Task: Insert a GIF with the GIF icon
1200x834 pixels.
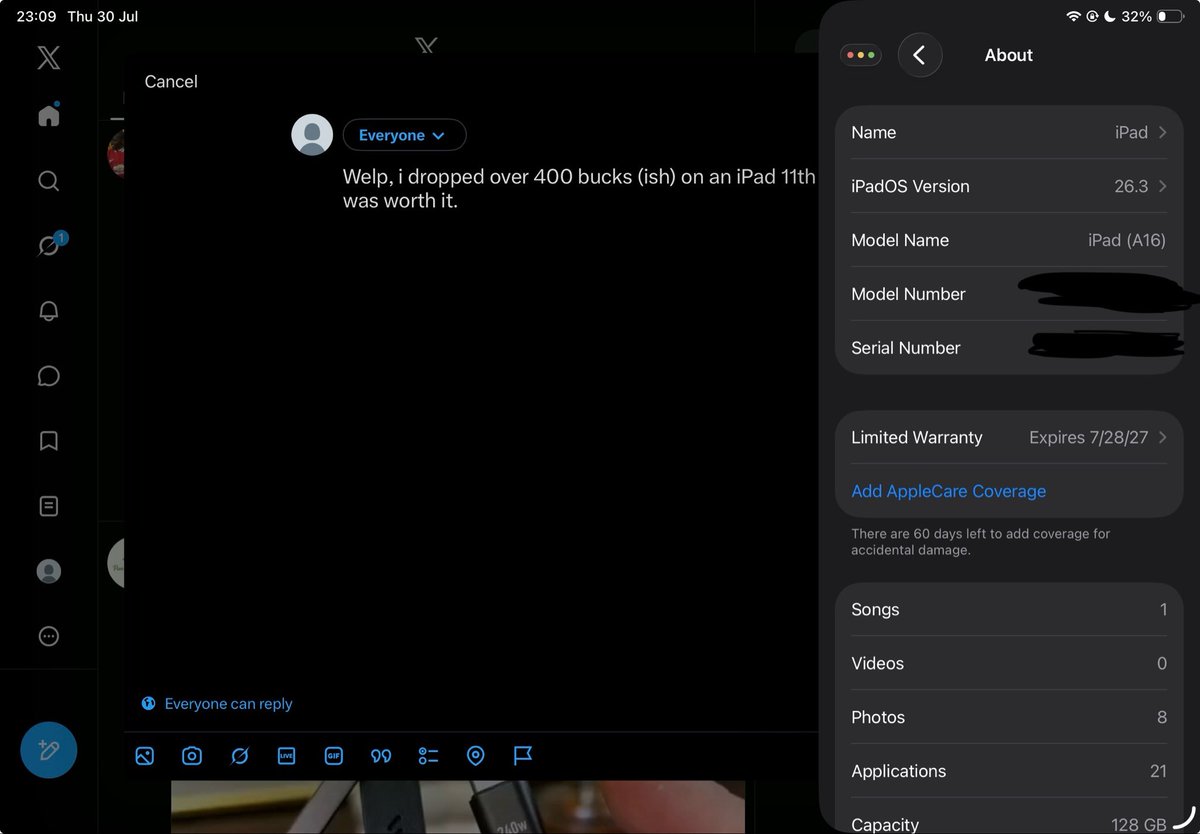Action: coord(334,756)
